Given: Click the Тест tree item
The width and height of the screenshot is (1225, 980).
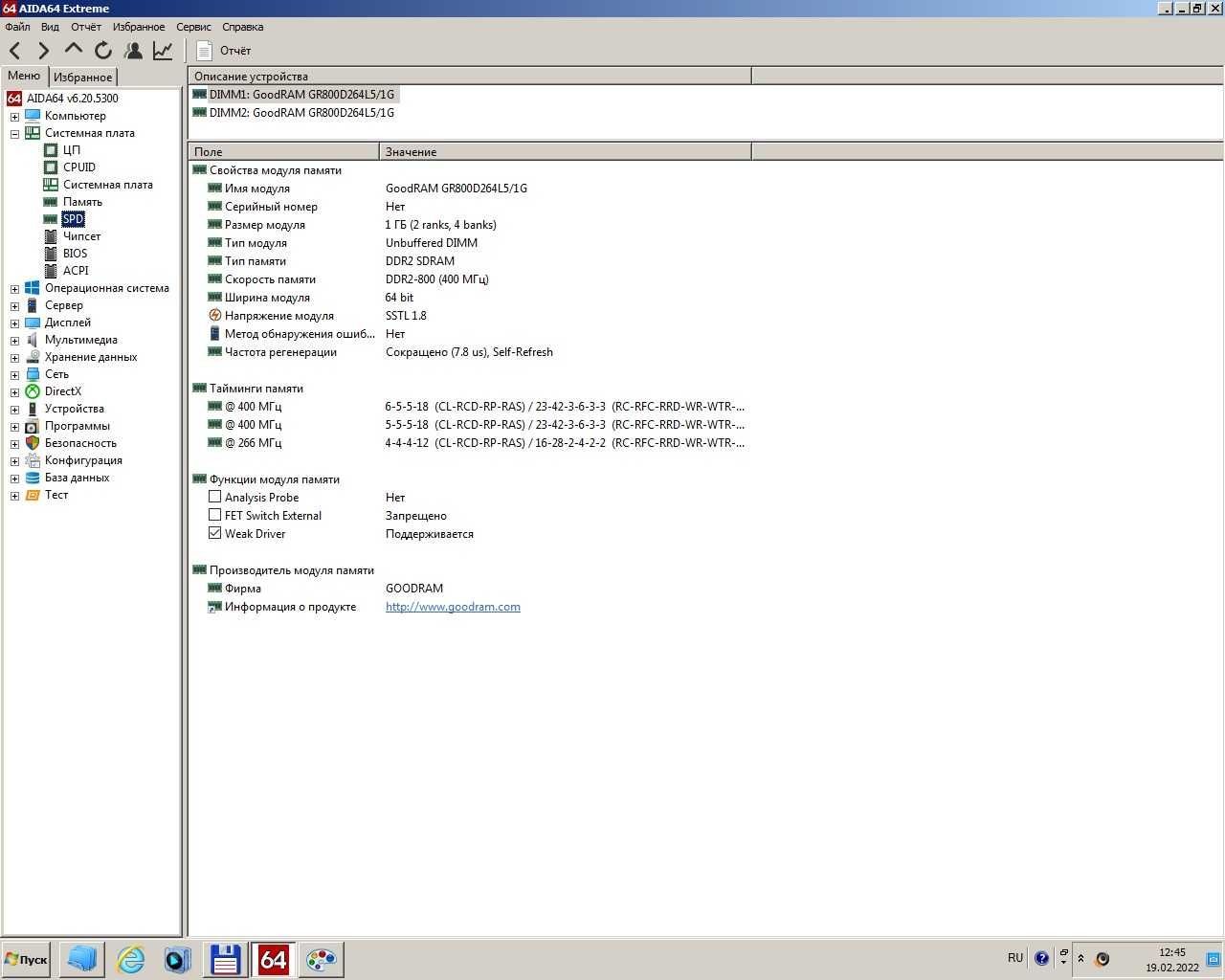Looking at the screenshot, I should click(x=56, y=495).
